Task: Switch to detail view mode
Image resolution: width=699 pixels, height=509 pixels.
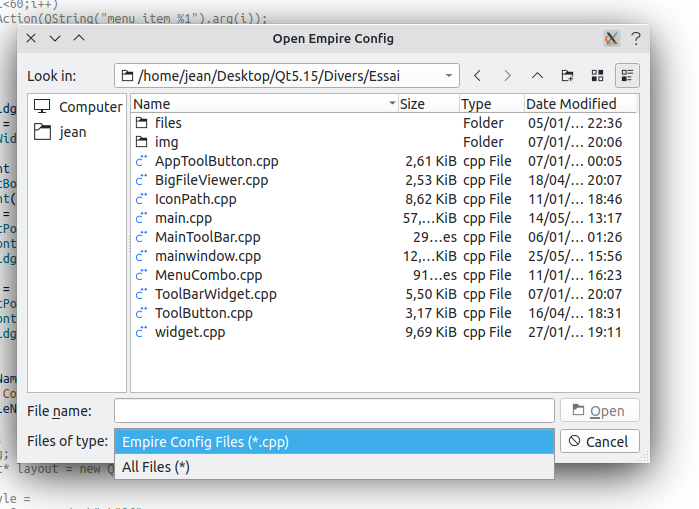Action: [627, 76]
